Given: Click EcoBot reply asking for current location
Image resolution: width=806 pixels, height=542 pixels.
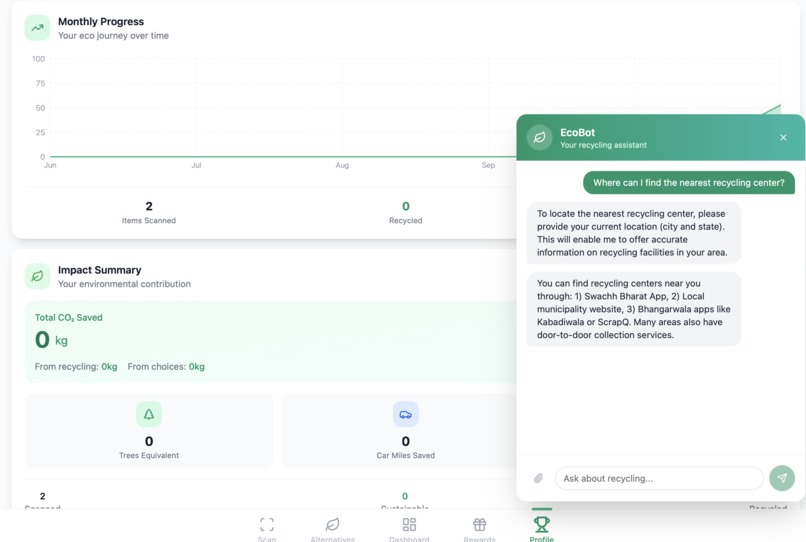Looking at the screenshot, I should [x=634, y=233].
